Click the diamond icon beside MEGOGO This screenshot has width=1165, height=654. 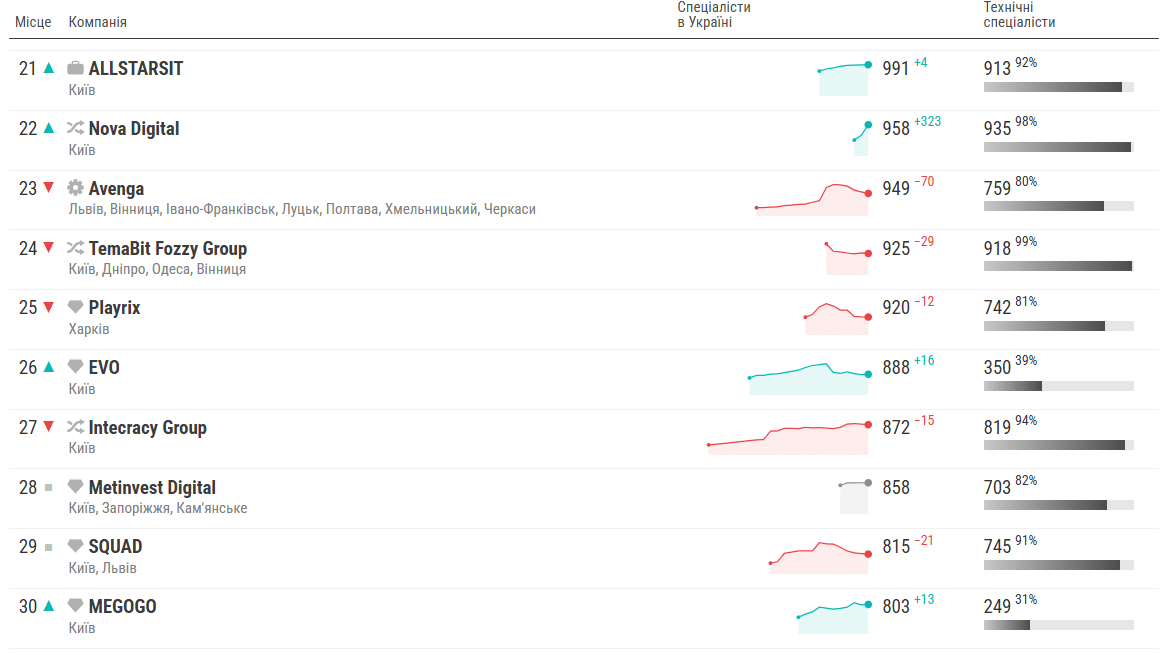(x=75, y=606)
